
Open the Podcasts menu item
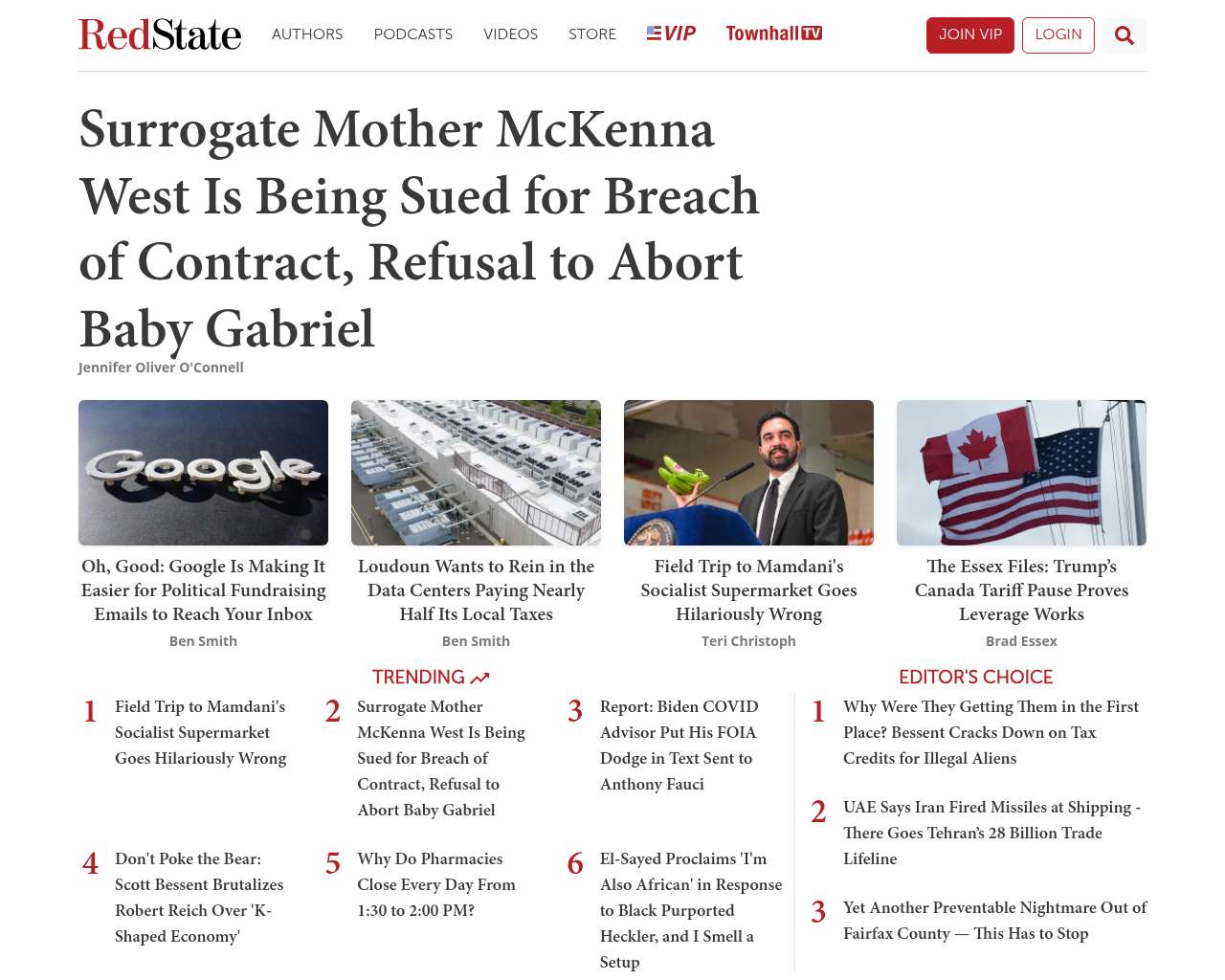click(413, 34)
